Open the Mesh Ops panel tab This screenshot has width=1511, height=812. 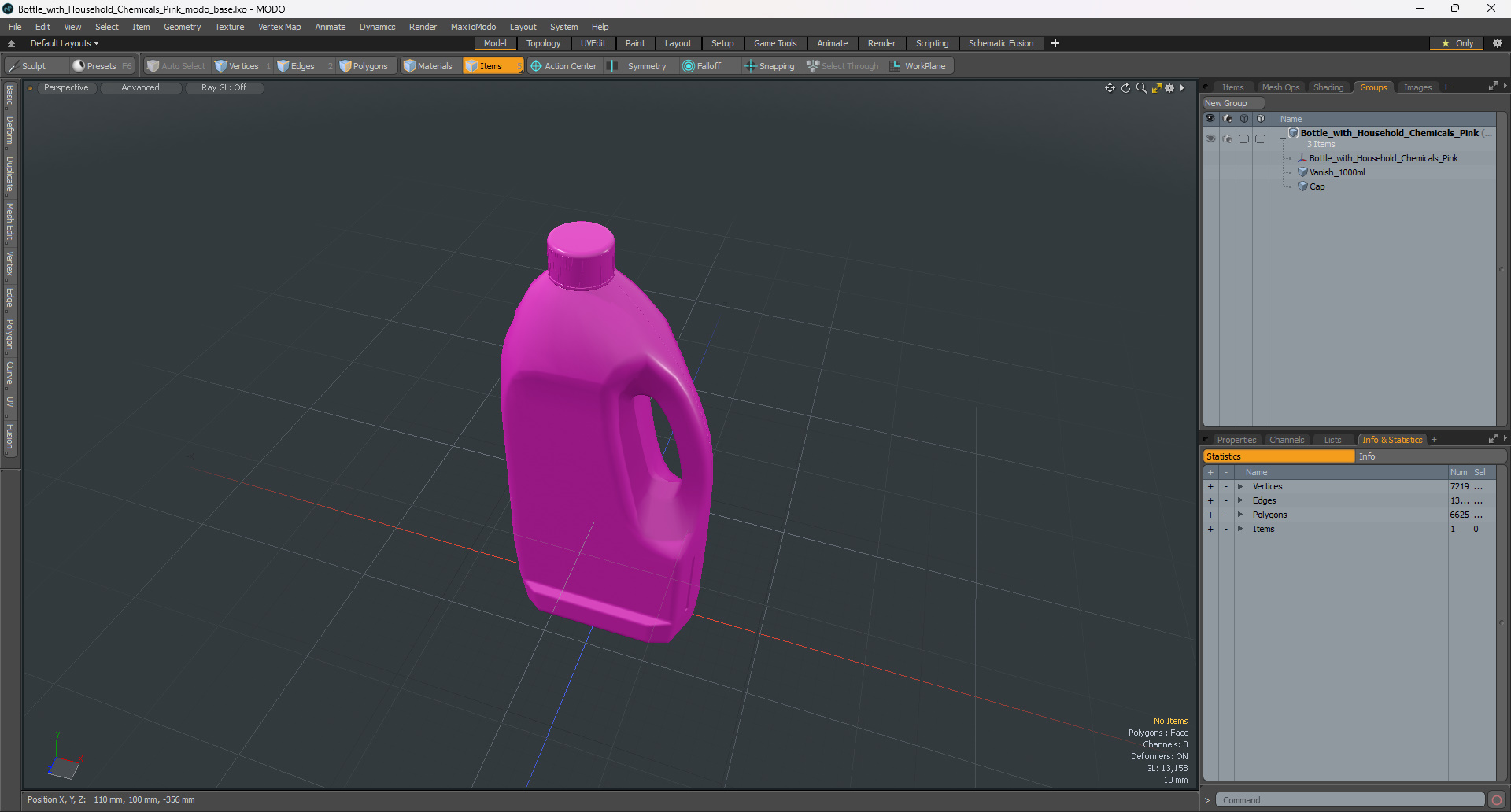pyautogui.click(x=1280, y=87)
